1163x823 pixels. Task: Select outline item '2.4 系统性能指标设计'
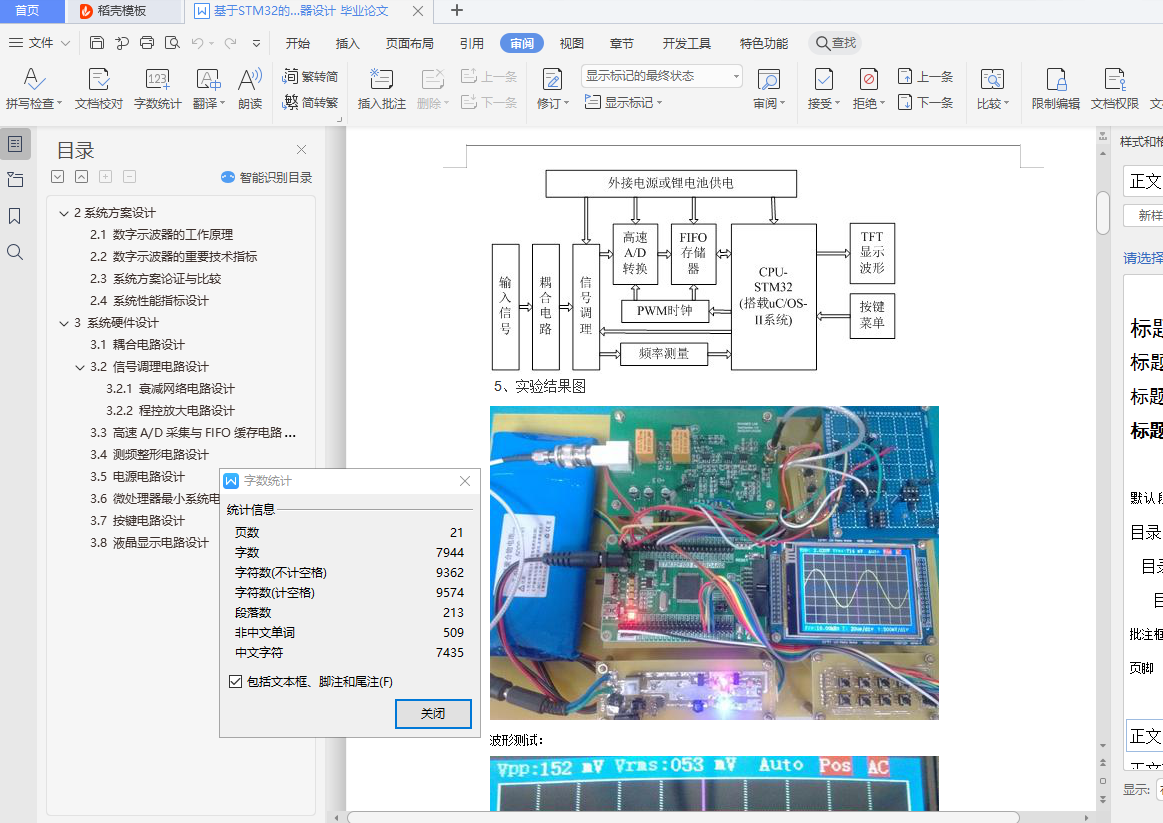(149, 301)
